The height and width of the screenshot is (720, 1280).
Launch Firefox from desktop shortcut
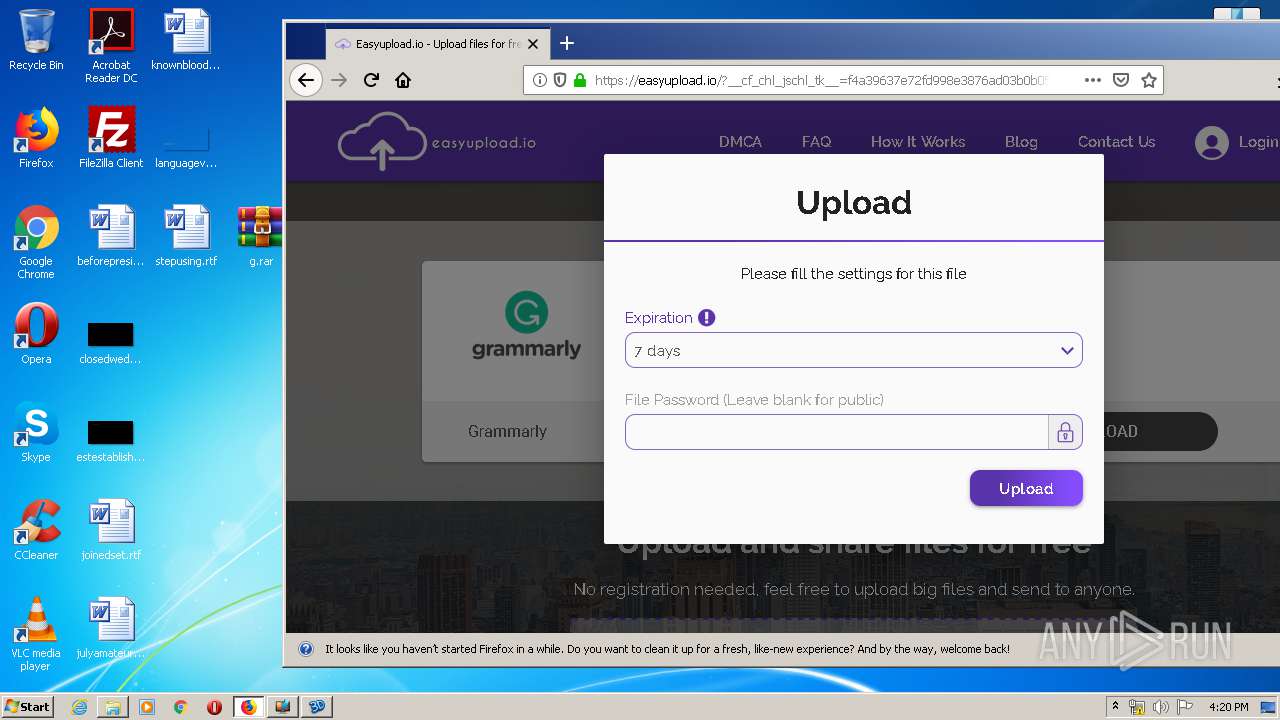(36, 138)
